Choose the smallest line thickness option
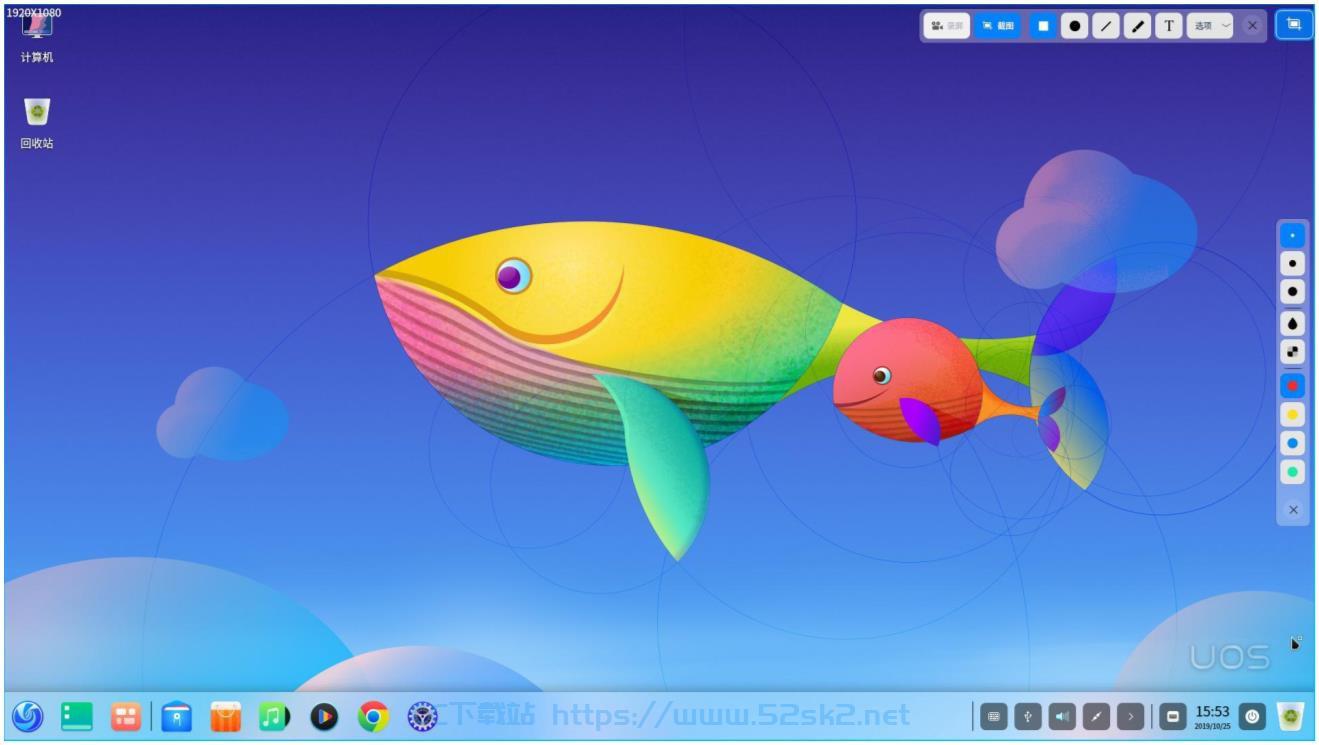The image size is (1319, 745). (x=1293, y=236)
